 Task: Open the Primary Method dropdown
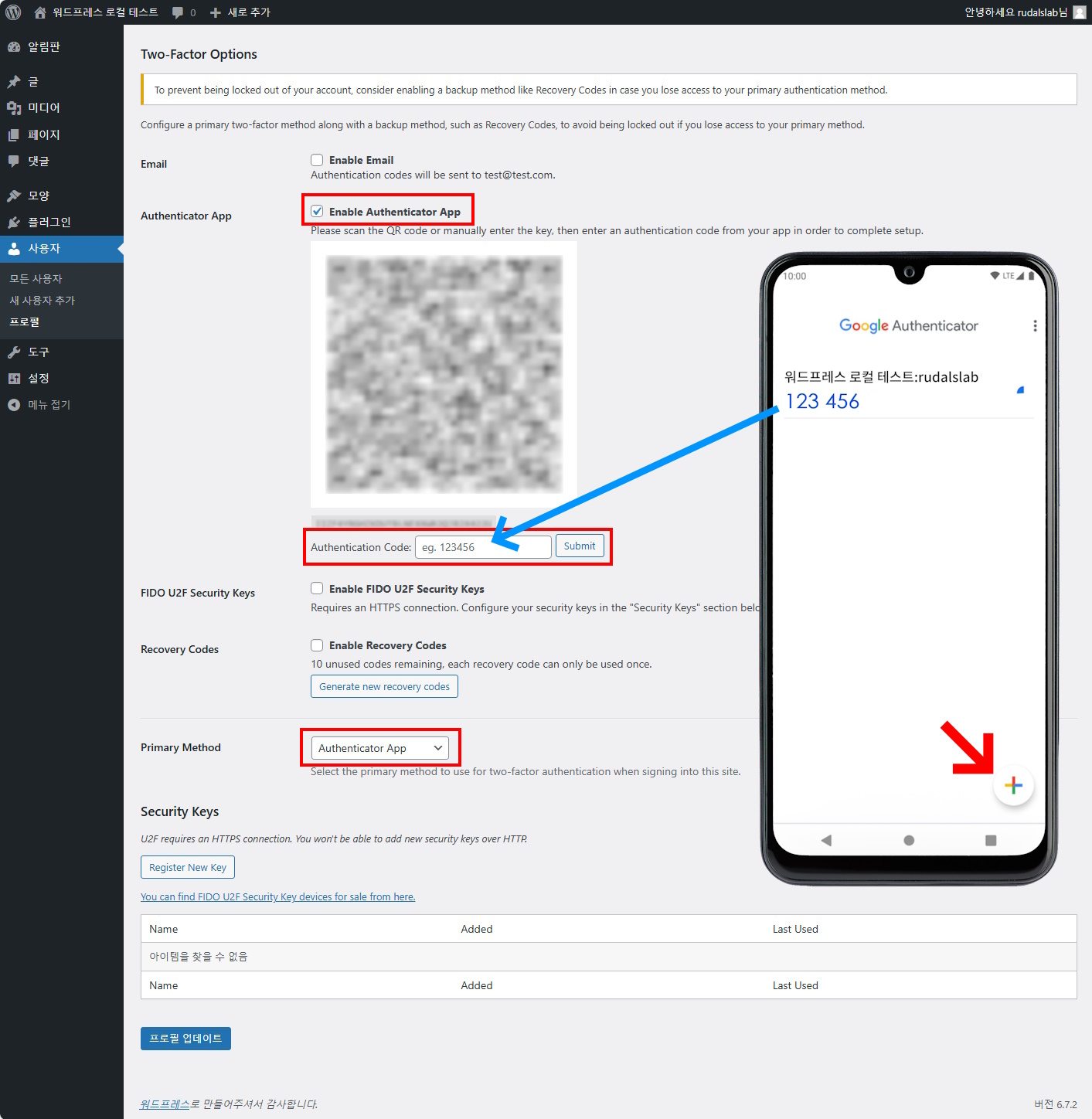pyautogui.click(x=380, y=748)
